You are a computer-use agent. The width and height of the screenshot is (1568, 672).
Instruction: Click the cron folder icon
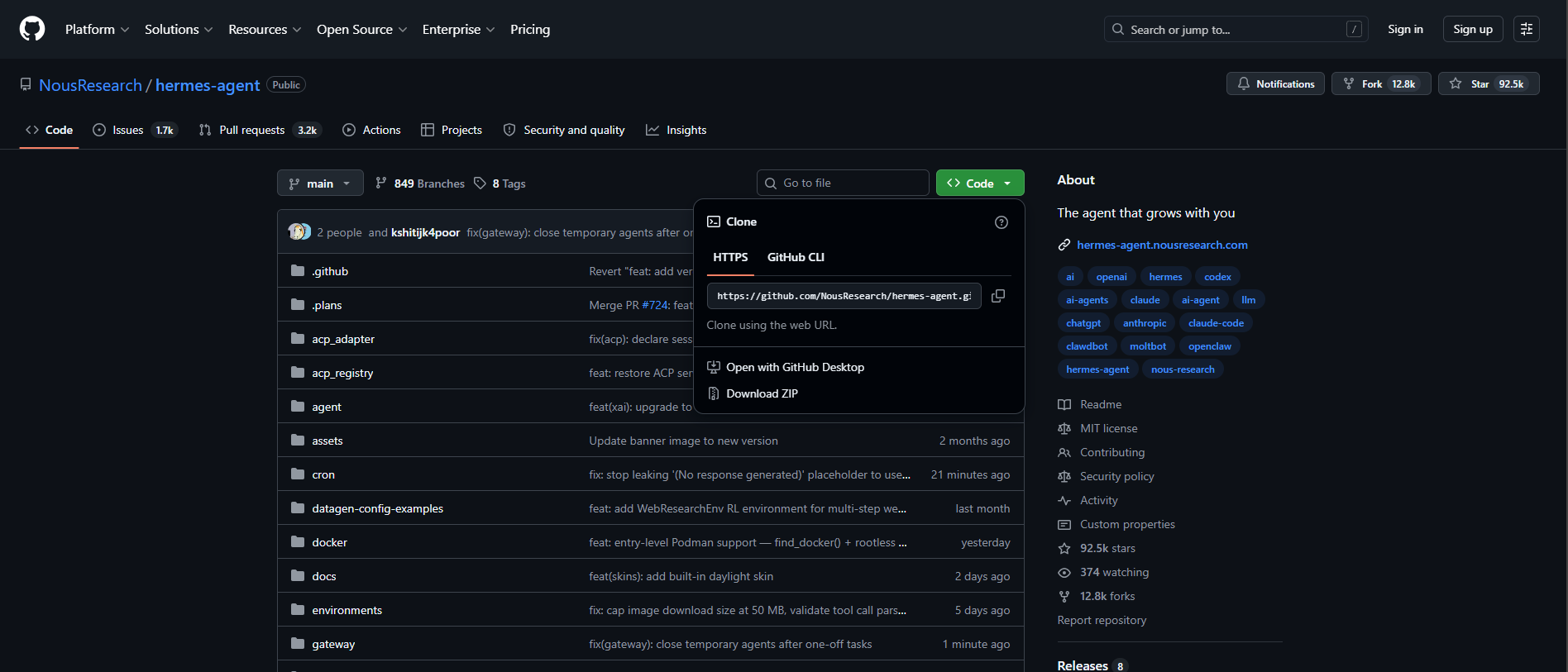298,474
